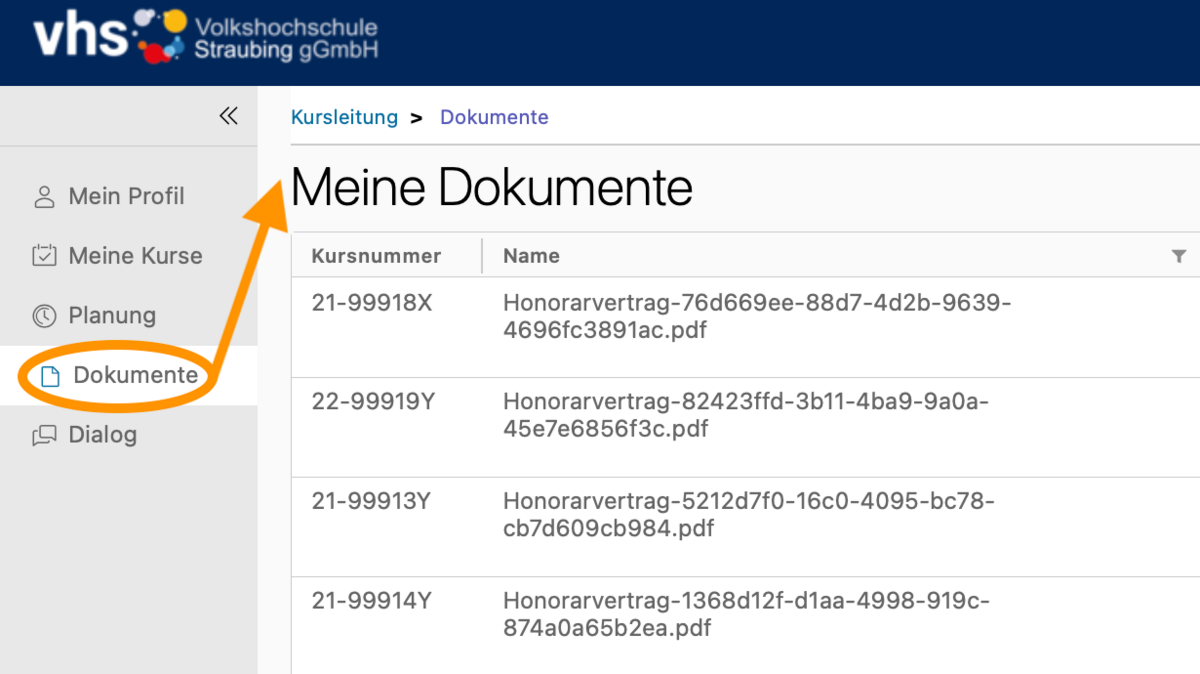Image resolution: width=1200 pixels, height=674 pixels.
Task: Click the Dialog chat bubbles icon
Action: coord(44,435)
